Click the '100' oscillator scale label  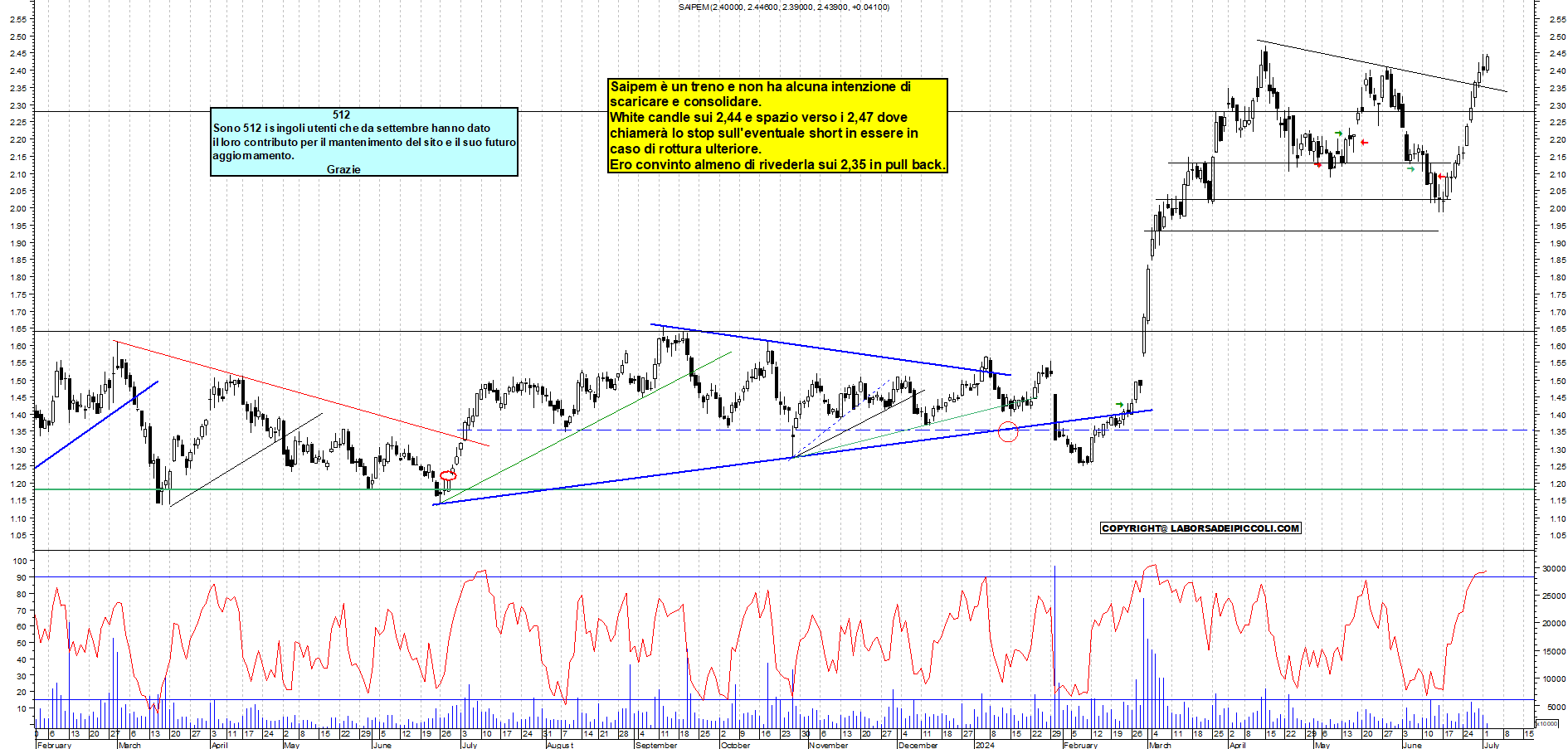point(19,562)
